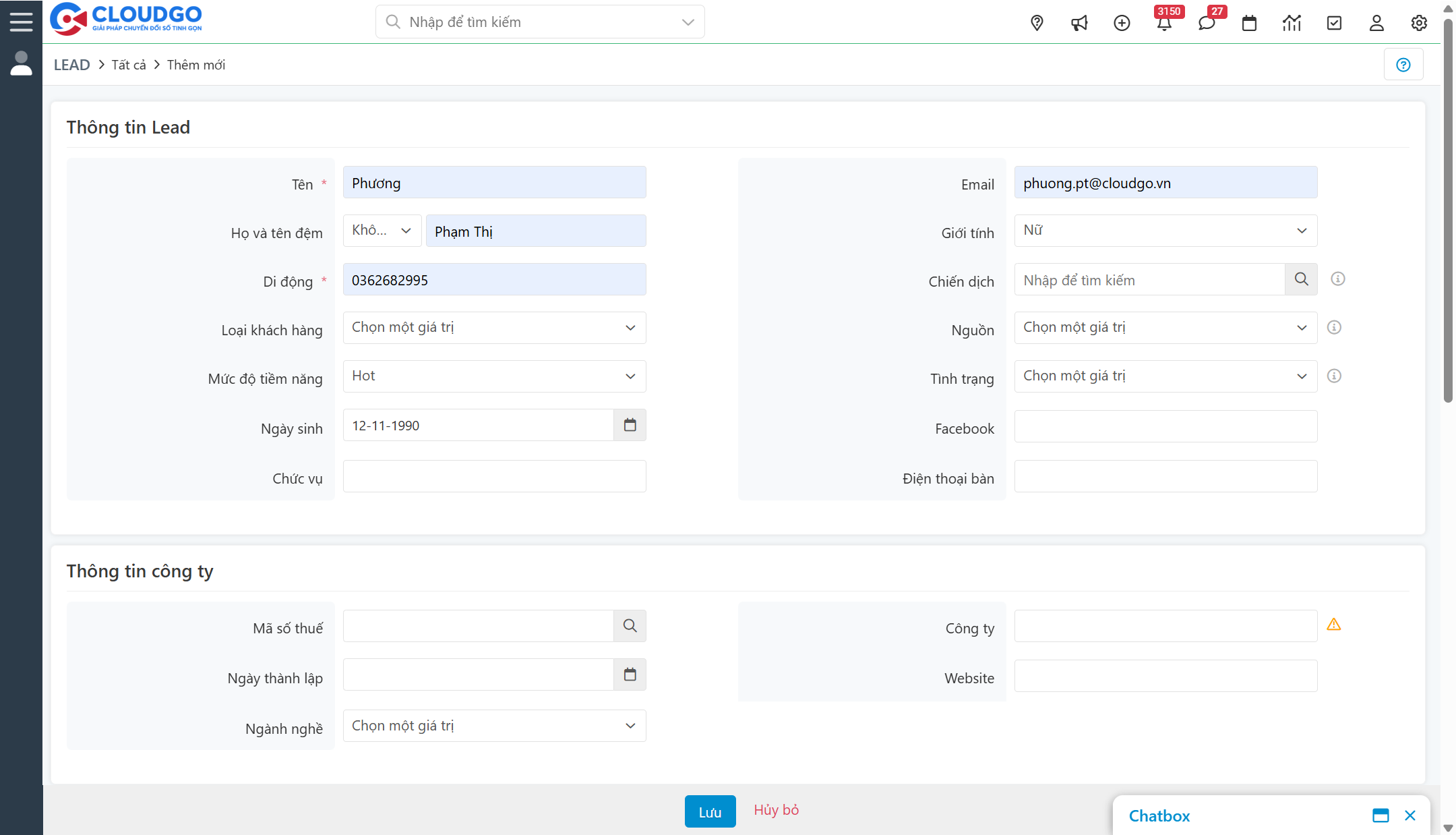1456x835 pixels.
Task: Open the hamburger menu in sidebar
Action: pyautogui.click(x=21, y=22)
